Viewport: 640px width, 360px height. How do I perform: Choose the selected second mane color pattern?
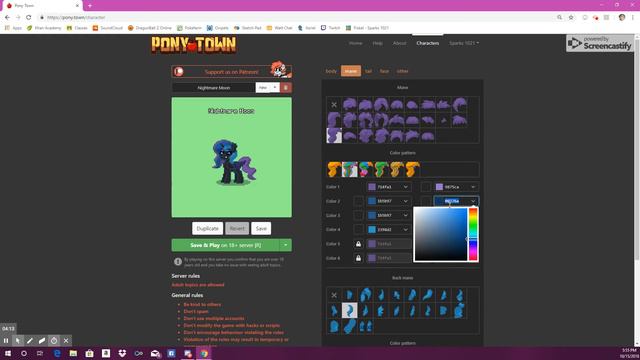[350, 169]
